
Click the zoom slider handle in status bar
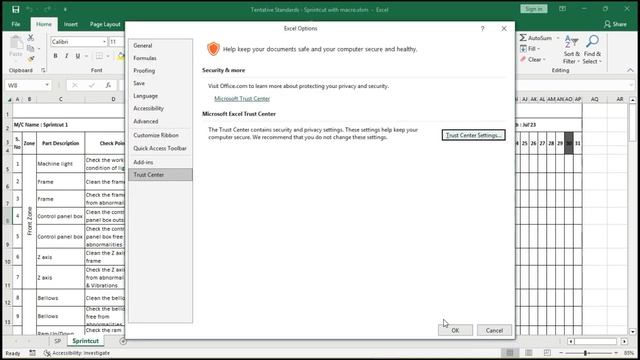[585, 353]
